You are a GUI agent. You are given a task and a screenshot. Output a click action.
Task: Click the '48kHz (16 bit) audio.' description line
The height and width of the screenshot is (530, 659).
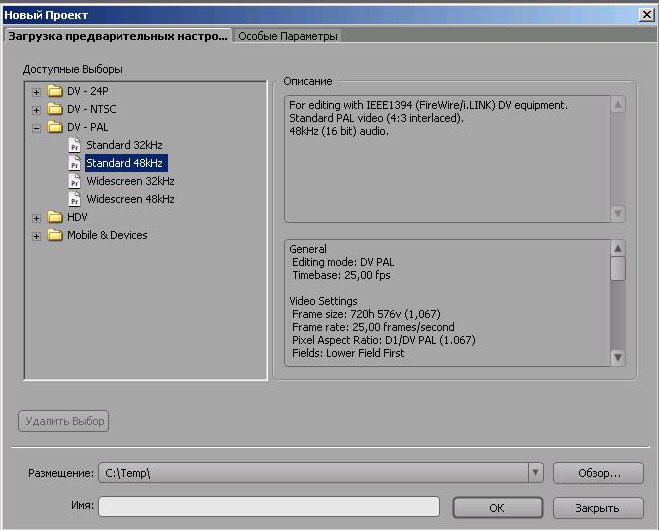tap(339, 131)
